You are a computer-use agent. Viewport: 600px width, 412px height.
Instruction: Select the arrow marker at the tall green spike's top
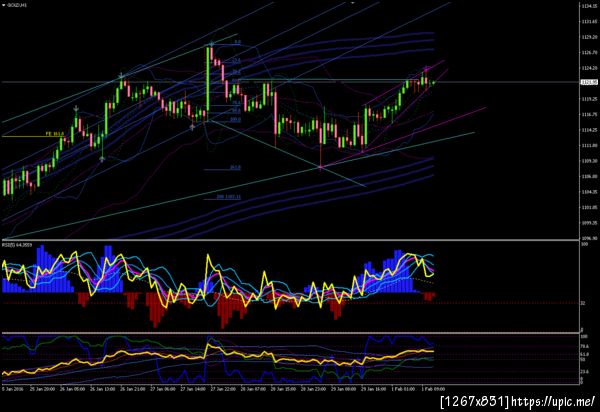coord(211,44)
